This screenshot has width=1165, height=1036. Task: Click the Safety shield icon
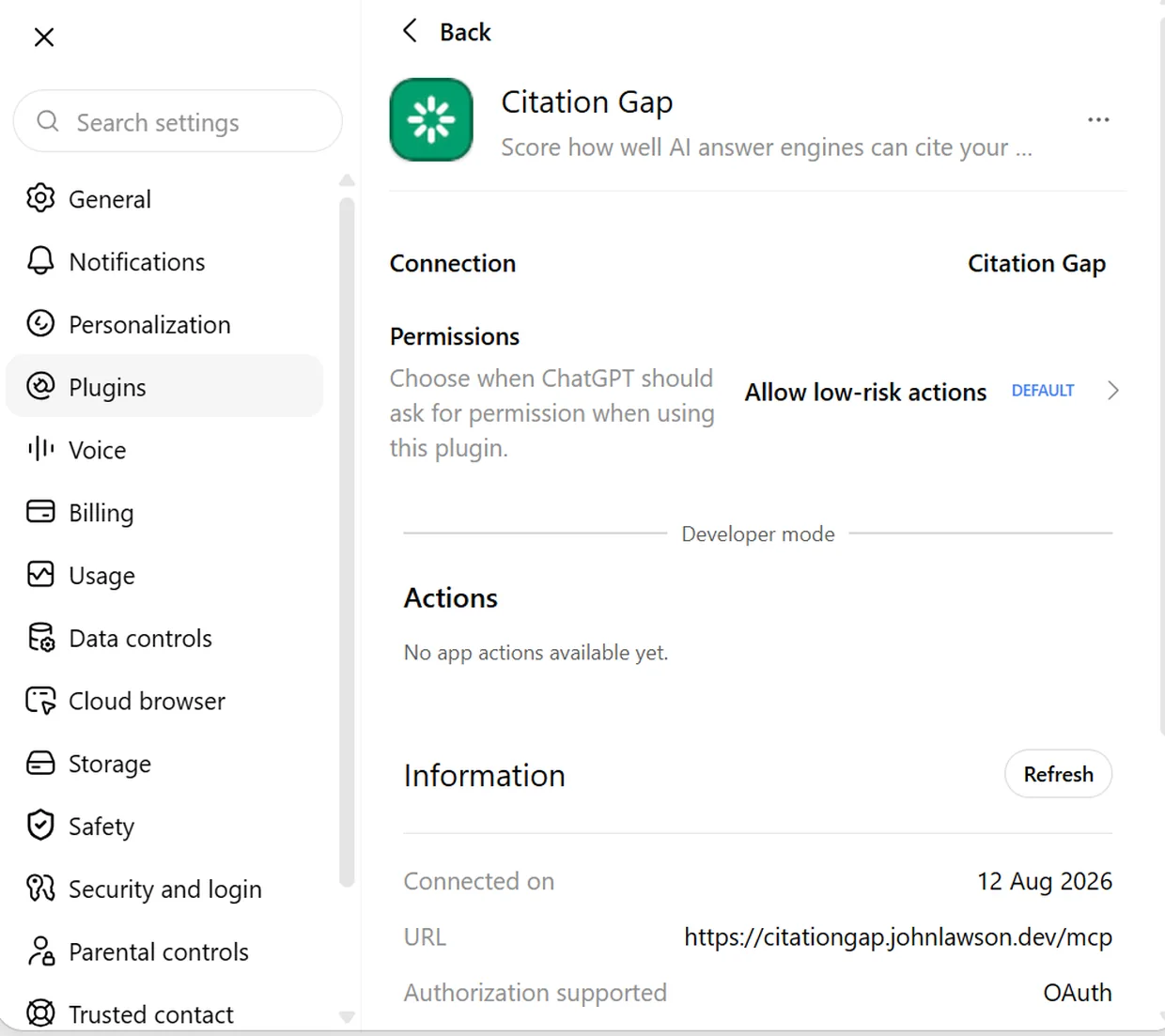(x=40, y=826)
